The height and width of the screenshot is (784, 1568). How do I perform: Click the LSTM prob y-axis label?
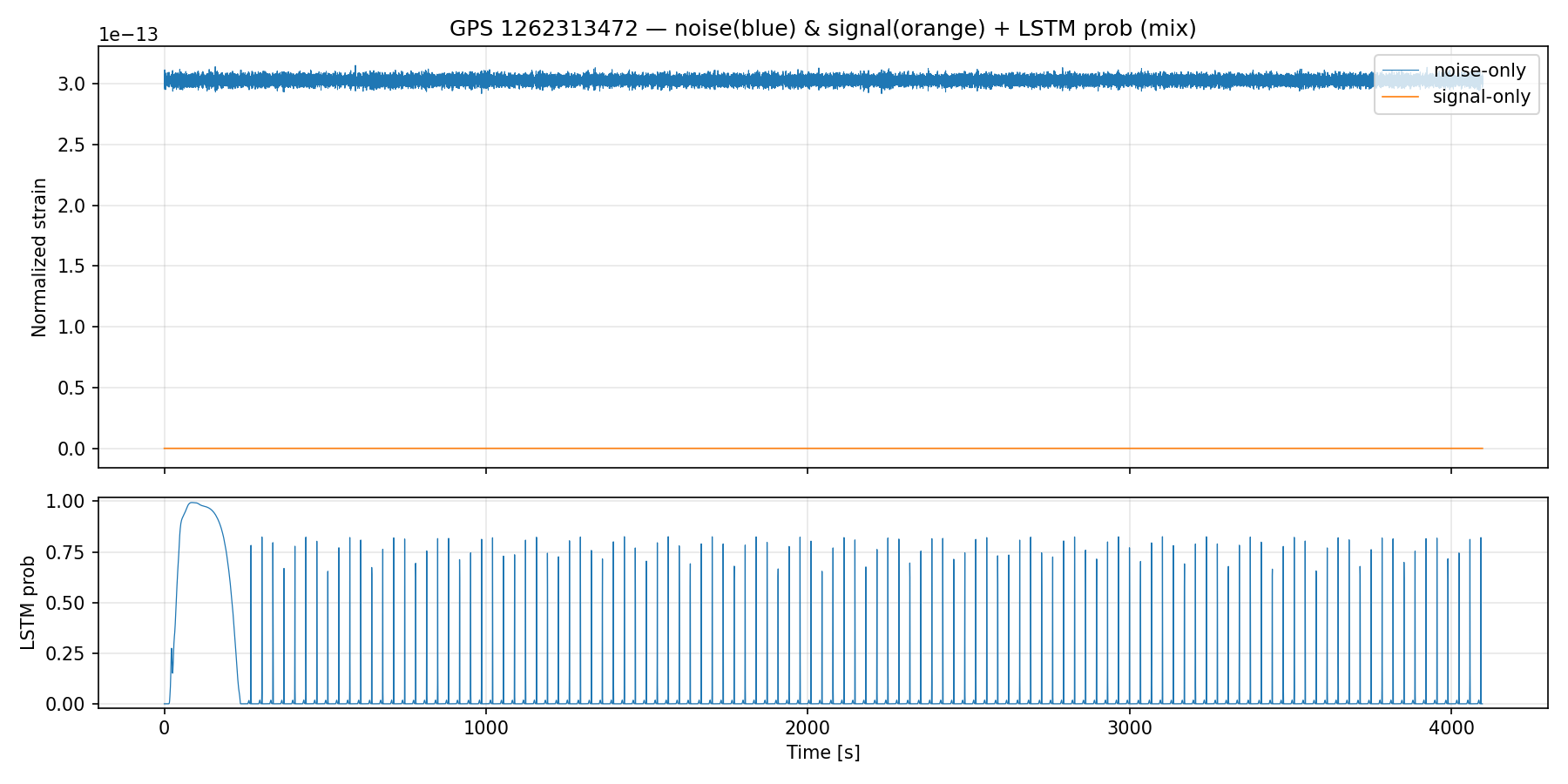click(x=29, y=603)
